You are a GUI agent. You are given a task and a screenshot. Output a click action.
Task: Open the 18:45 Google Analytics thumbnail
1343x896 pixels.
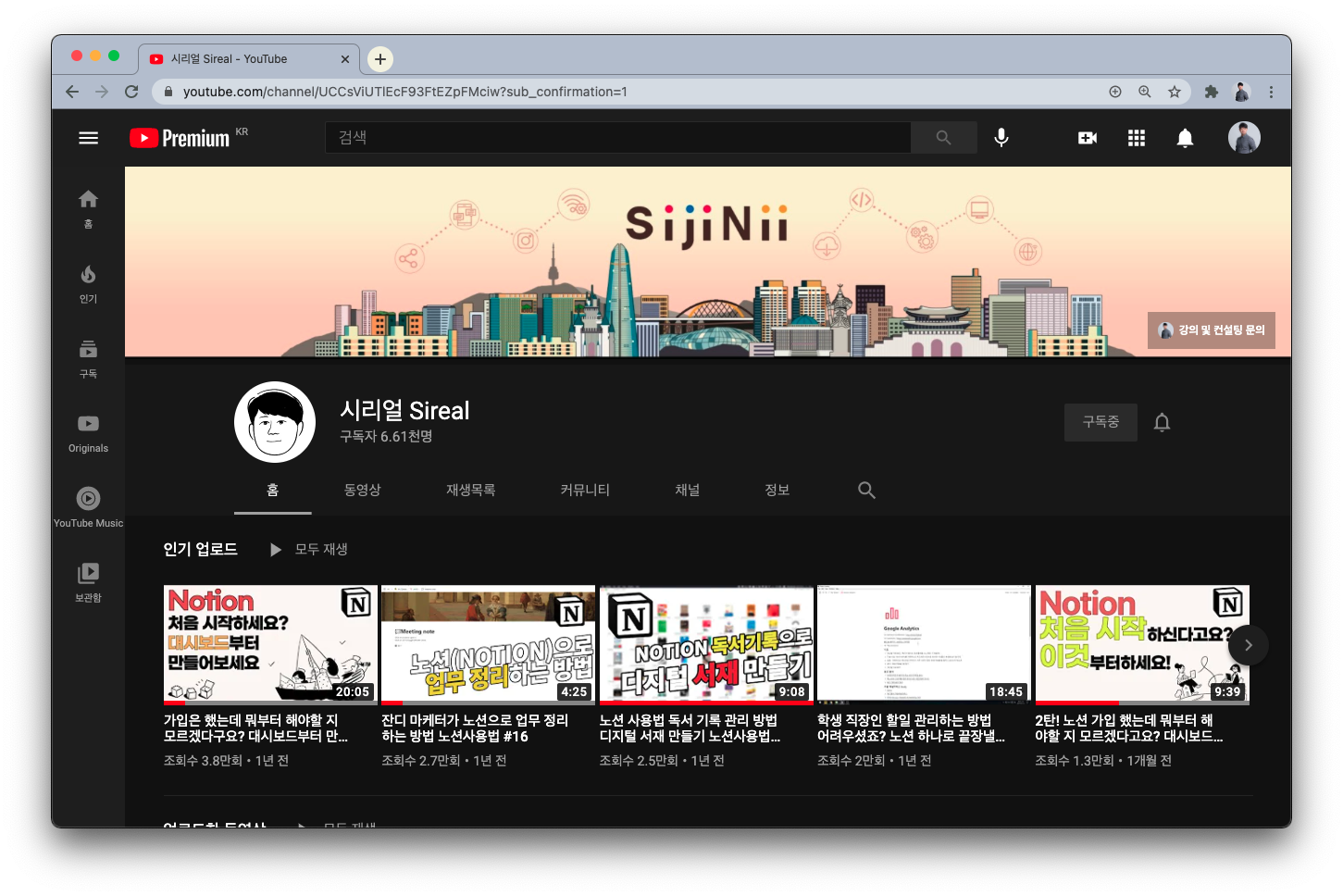pos(924,645)
